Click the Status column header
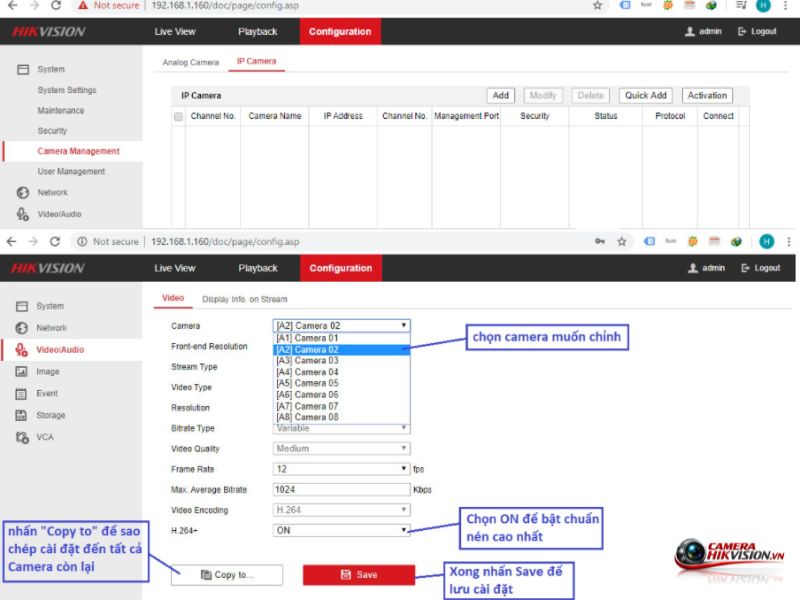 coord(606,116)
